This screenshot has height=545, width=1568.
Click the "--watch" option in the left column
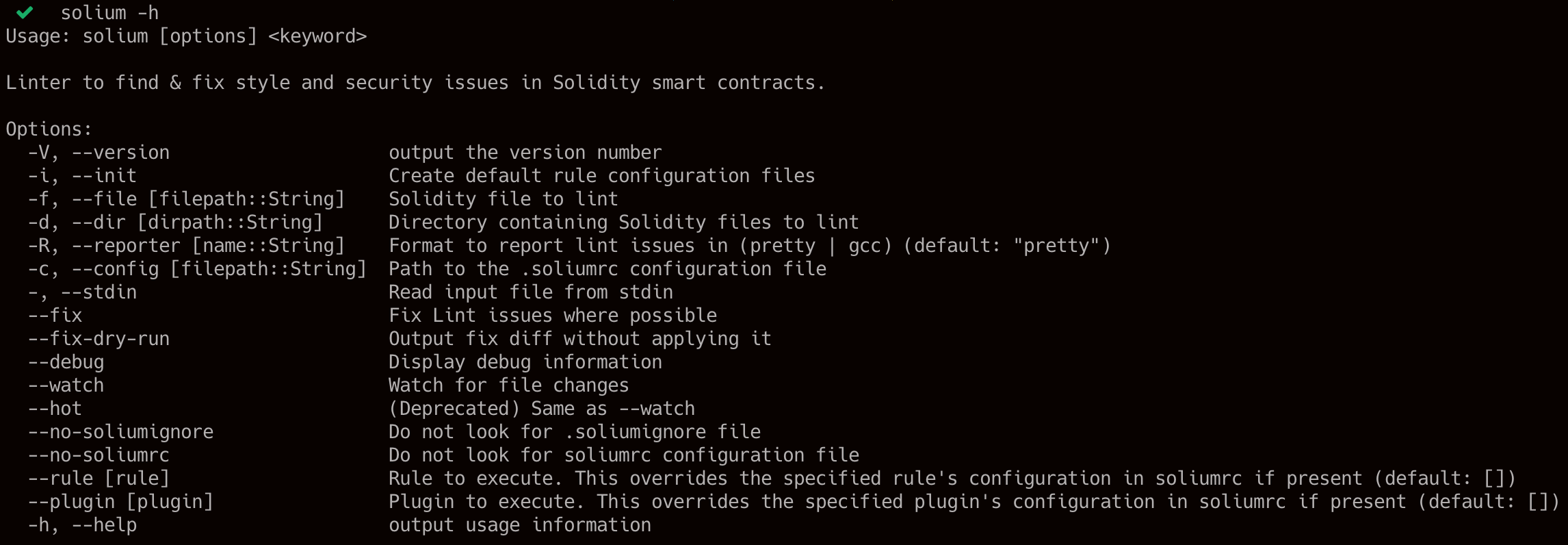66,385
